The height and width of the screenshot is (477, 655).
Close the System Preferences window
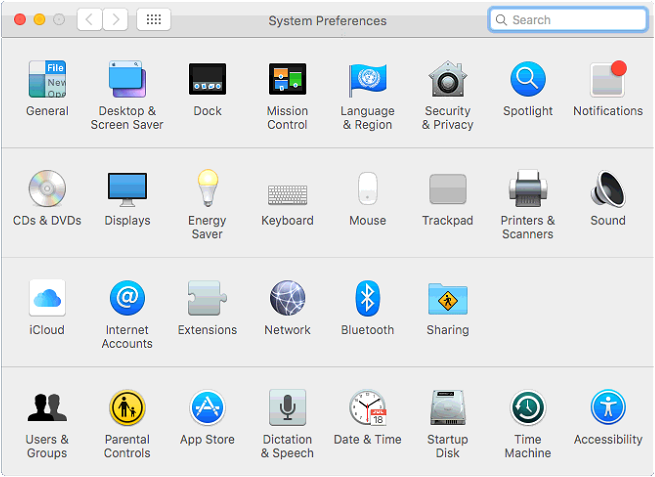coord(20,20)
